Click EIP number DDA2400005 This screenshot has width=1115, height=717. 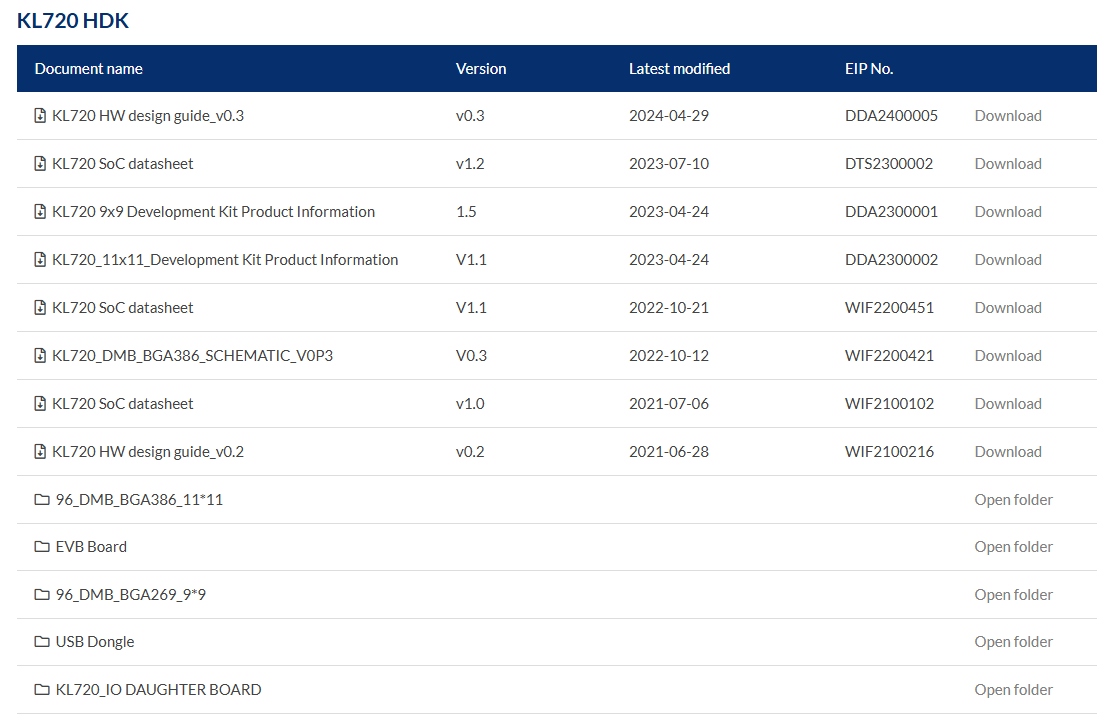(891, 115)
